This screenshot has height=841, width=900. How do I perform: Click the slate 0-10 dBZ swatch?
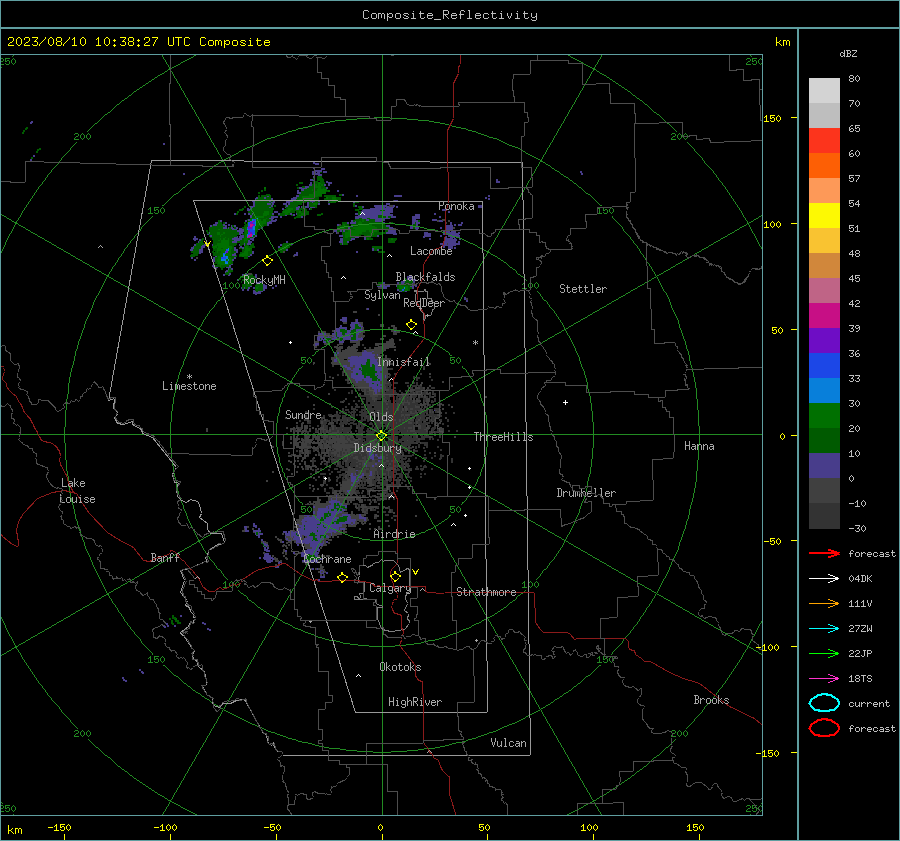(824, 466)
